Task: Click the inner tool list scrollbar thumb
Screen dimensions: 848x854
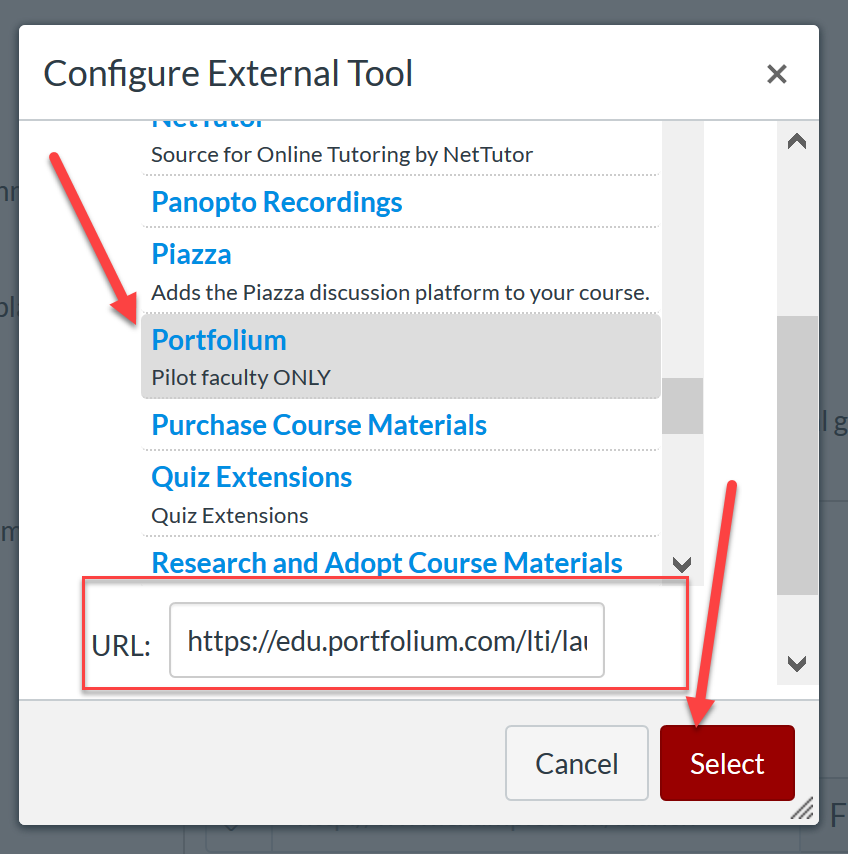Action: [x=682, y=406]
